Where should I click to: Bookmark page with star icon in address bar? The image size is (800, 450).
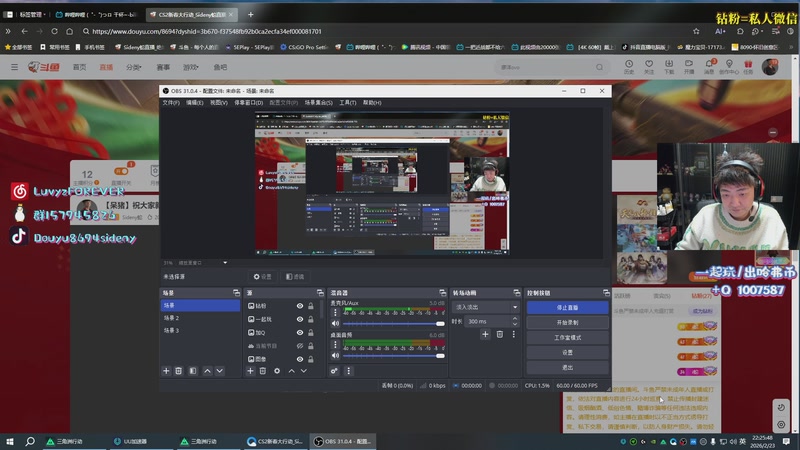point(696,31)
